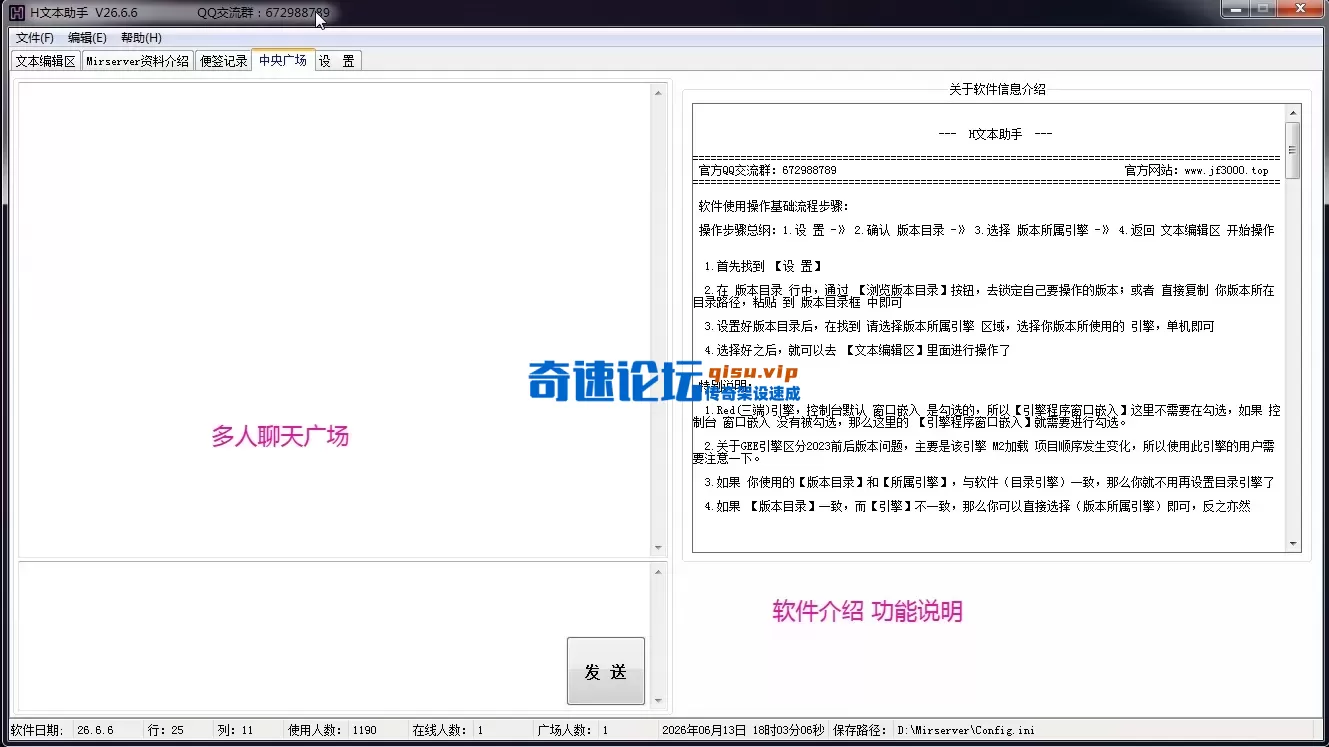
Task: Click the software info scrollbar down arrow
Action: (x=1293, y=544)
